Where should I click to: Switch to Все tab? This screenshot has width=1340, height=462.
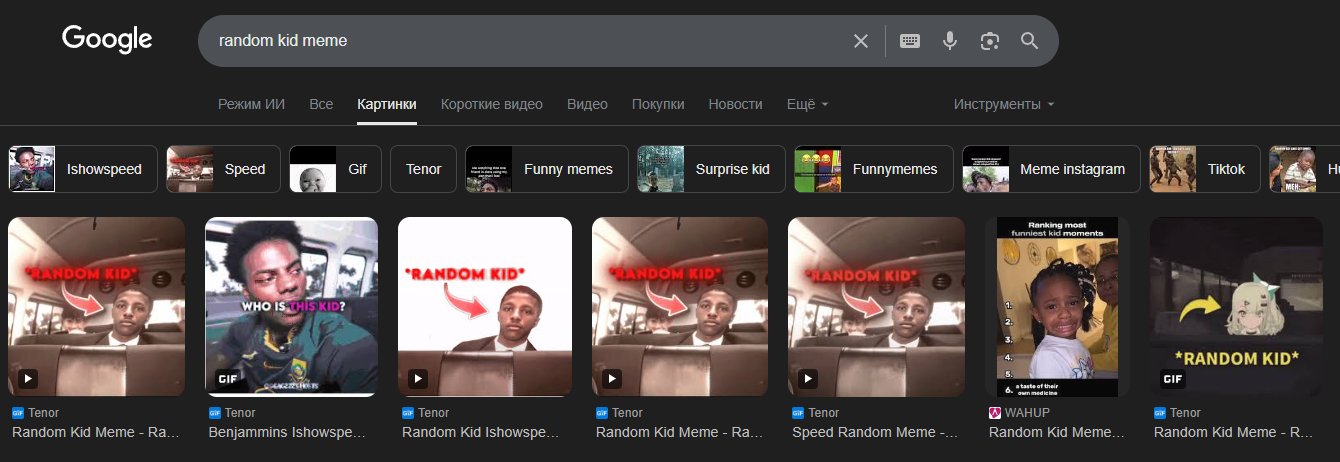(x=321, y=104)
